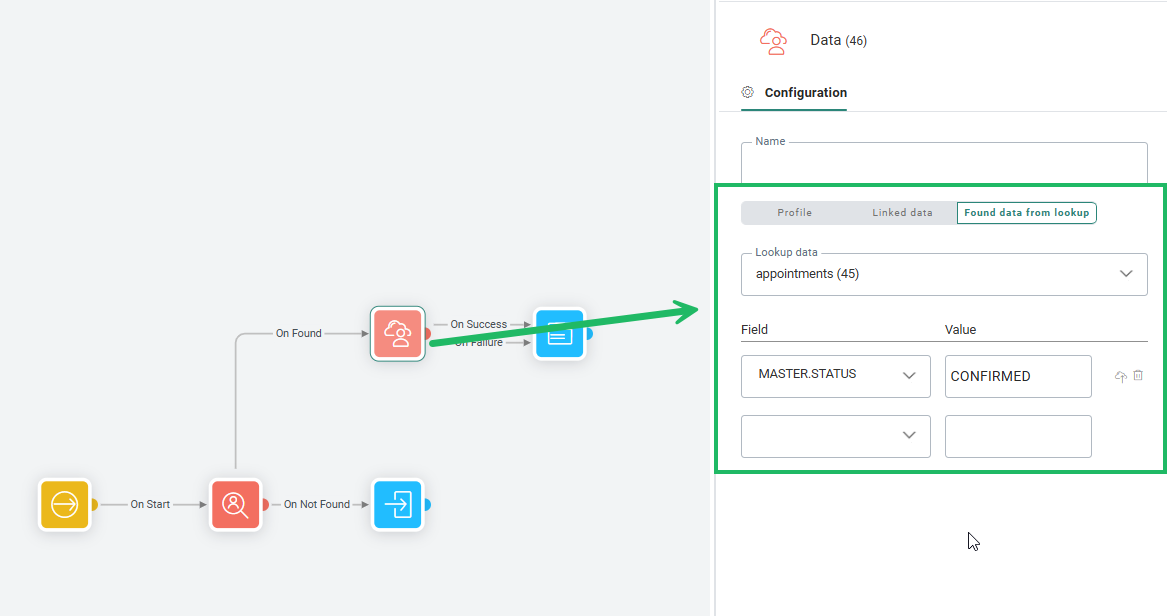Click the upload cloud icon beside CONFIRMED

point(1120,377)
